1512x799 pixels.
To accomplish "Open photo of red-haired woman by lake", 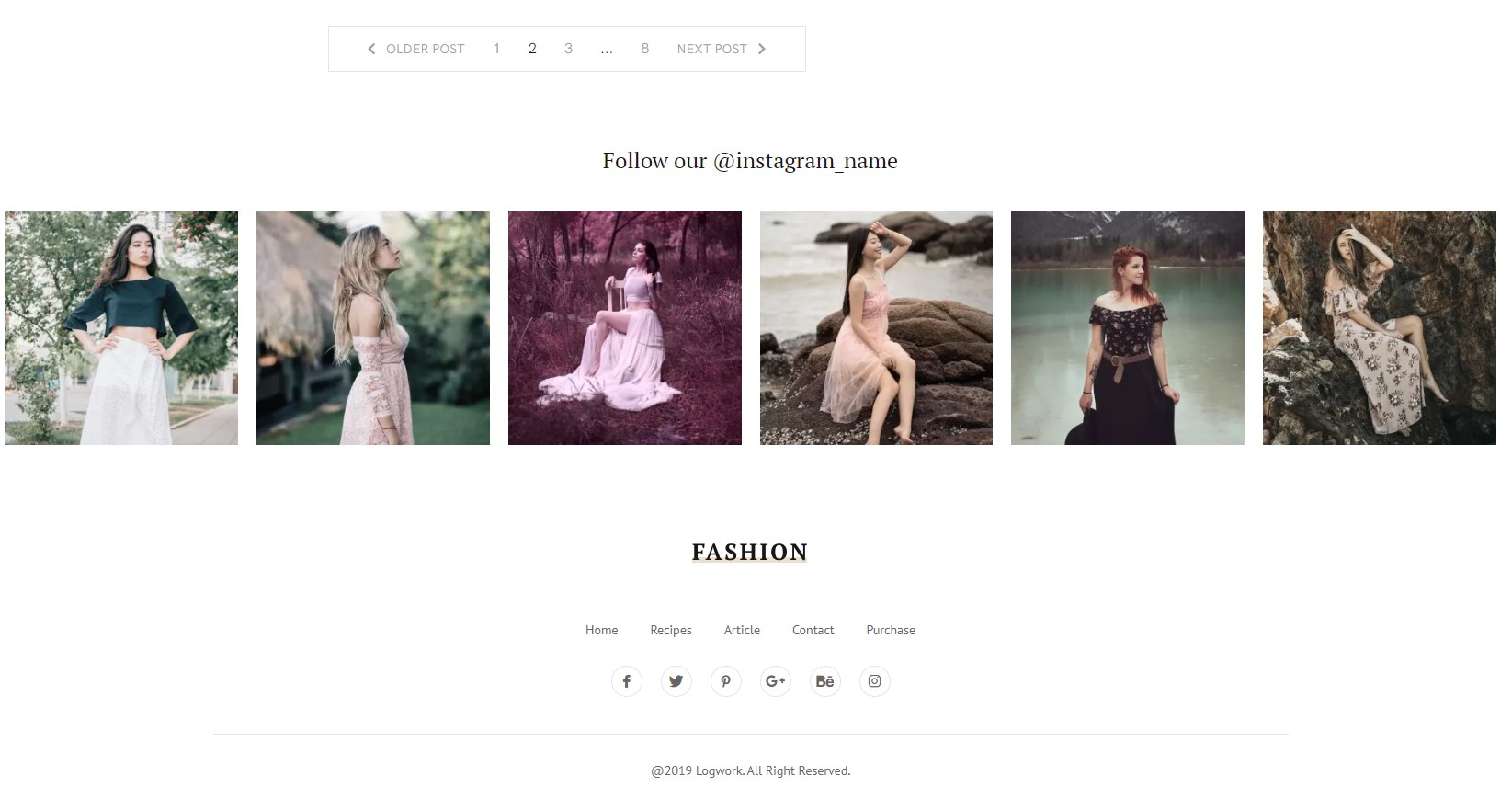I will click(x=1128, y=328).
